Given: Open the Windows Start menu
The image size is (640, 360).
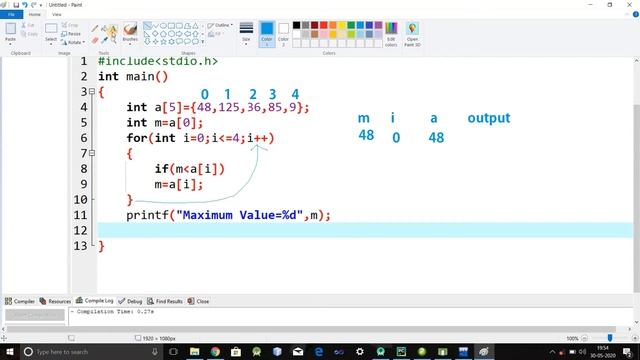Looking at the screenshot, I should (10, 351).
